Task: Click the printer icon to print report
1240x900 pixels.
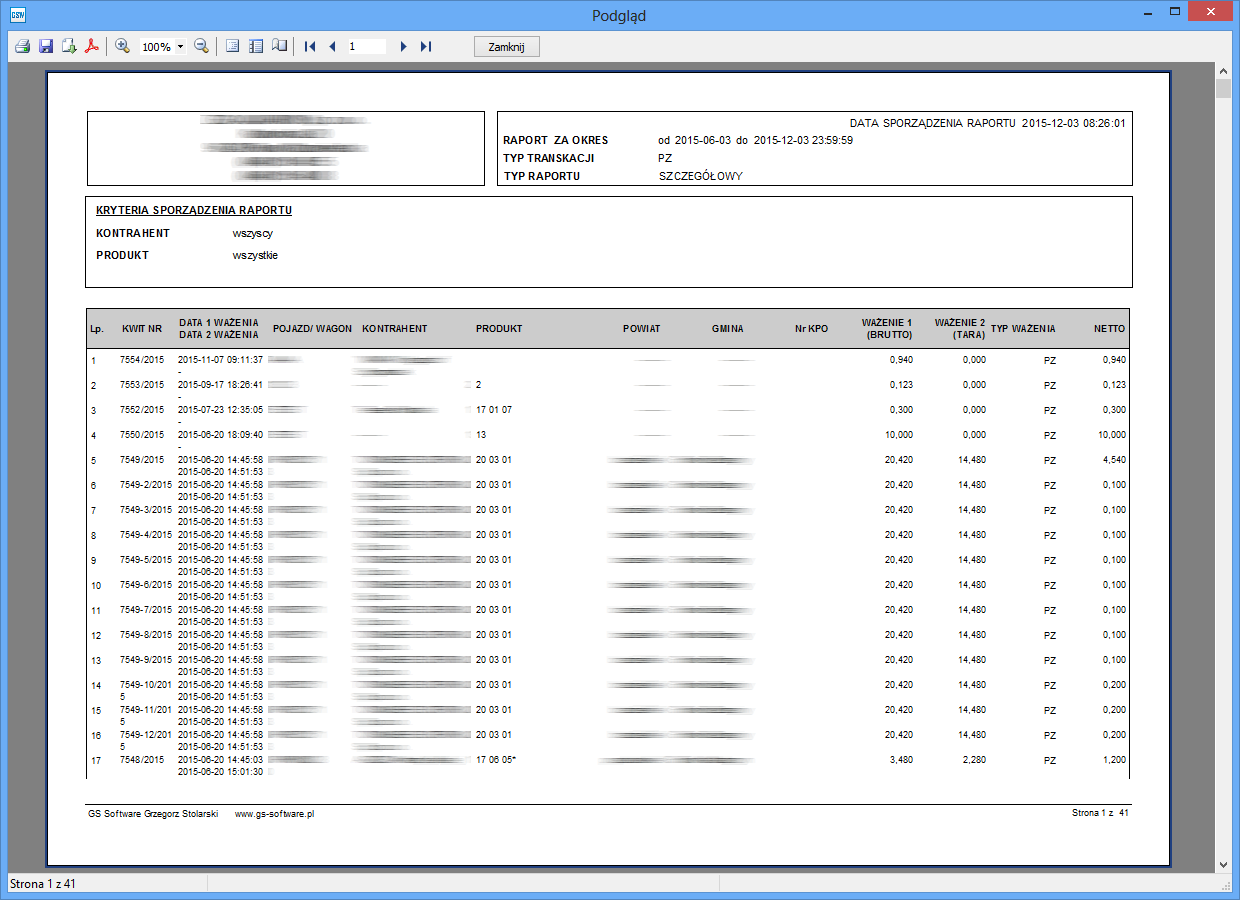Action: [x=22, y=46]
